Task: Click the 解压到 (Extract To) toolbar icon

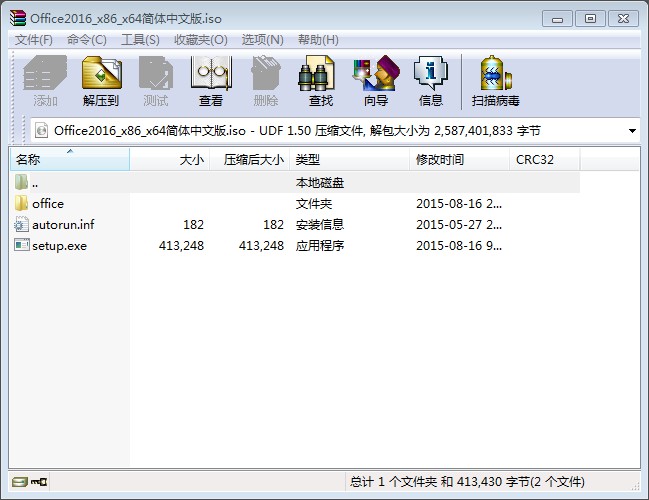Action: pos(101,74)
